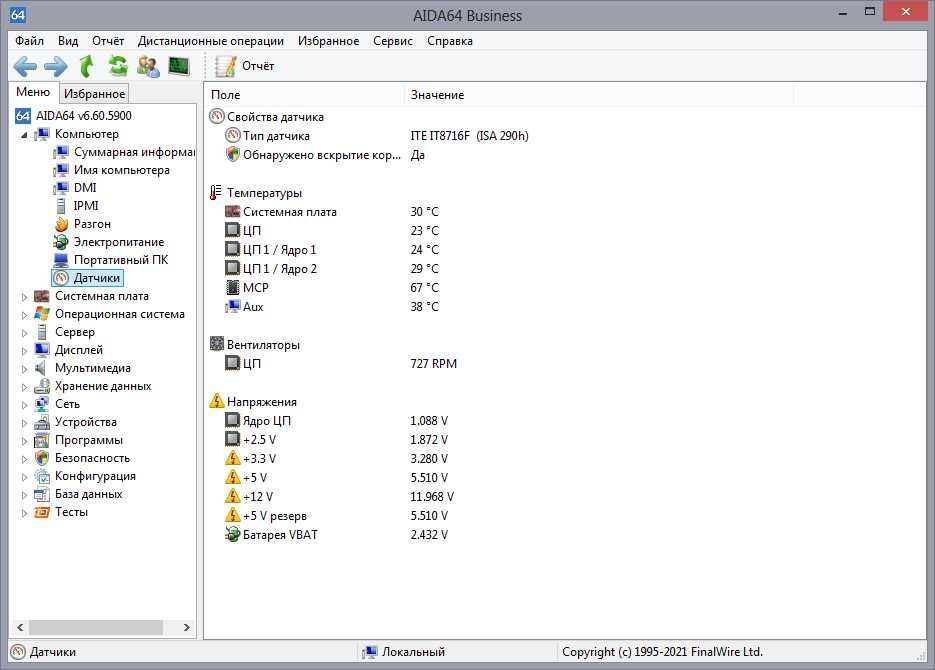Image resolution: width=935 pixels, height=670 pixels.
Task: Click sidebar scrollbar left arrow
Action: [x=20, y=627]
